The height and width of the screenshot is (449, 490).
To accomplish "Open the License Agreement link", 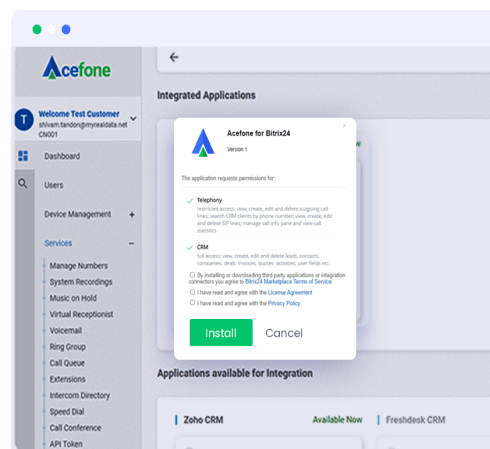I will [290, 292].
